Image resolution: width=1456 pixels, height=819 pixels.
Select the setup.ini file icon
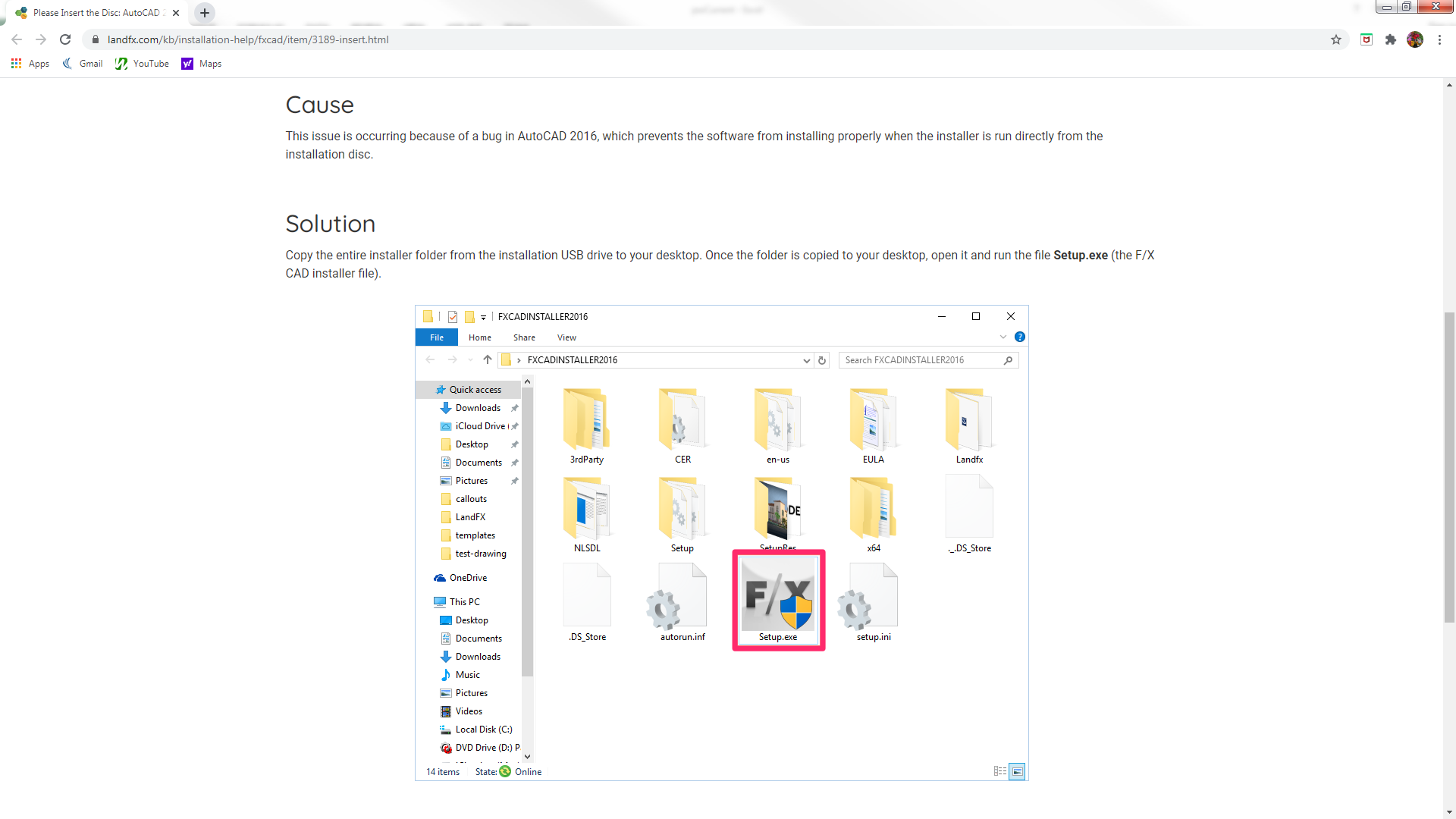tap(868, 596)
